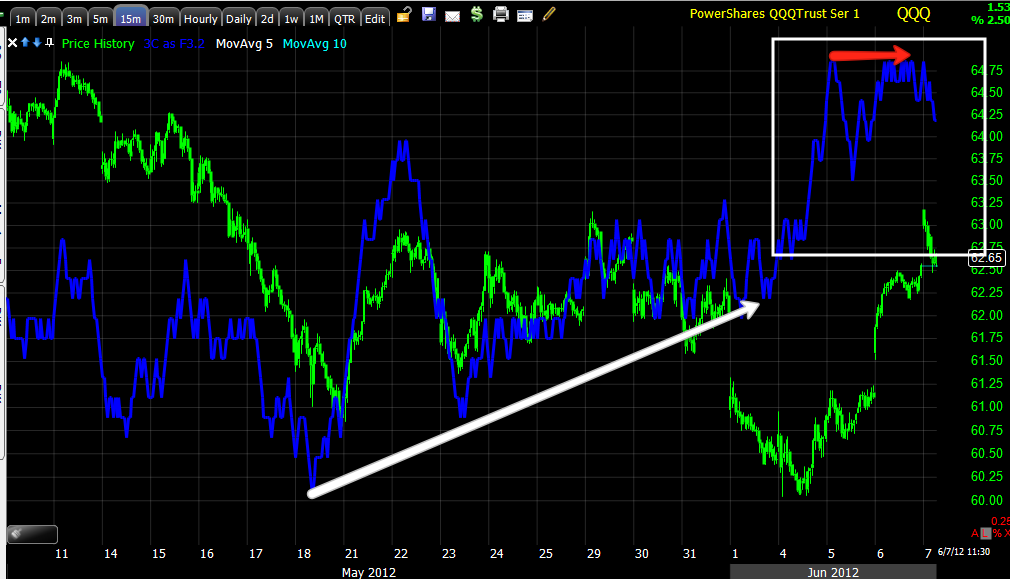The image size is (1010, 579).
Task: Click the unlock padlock icon
Action: tap(404, 14)
